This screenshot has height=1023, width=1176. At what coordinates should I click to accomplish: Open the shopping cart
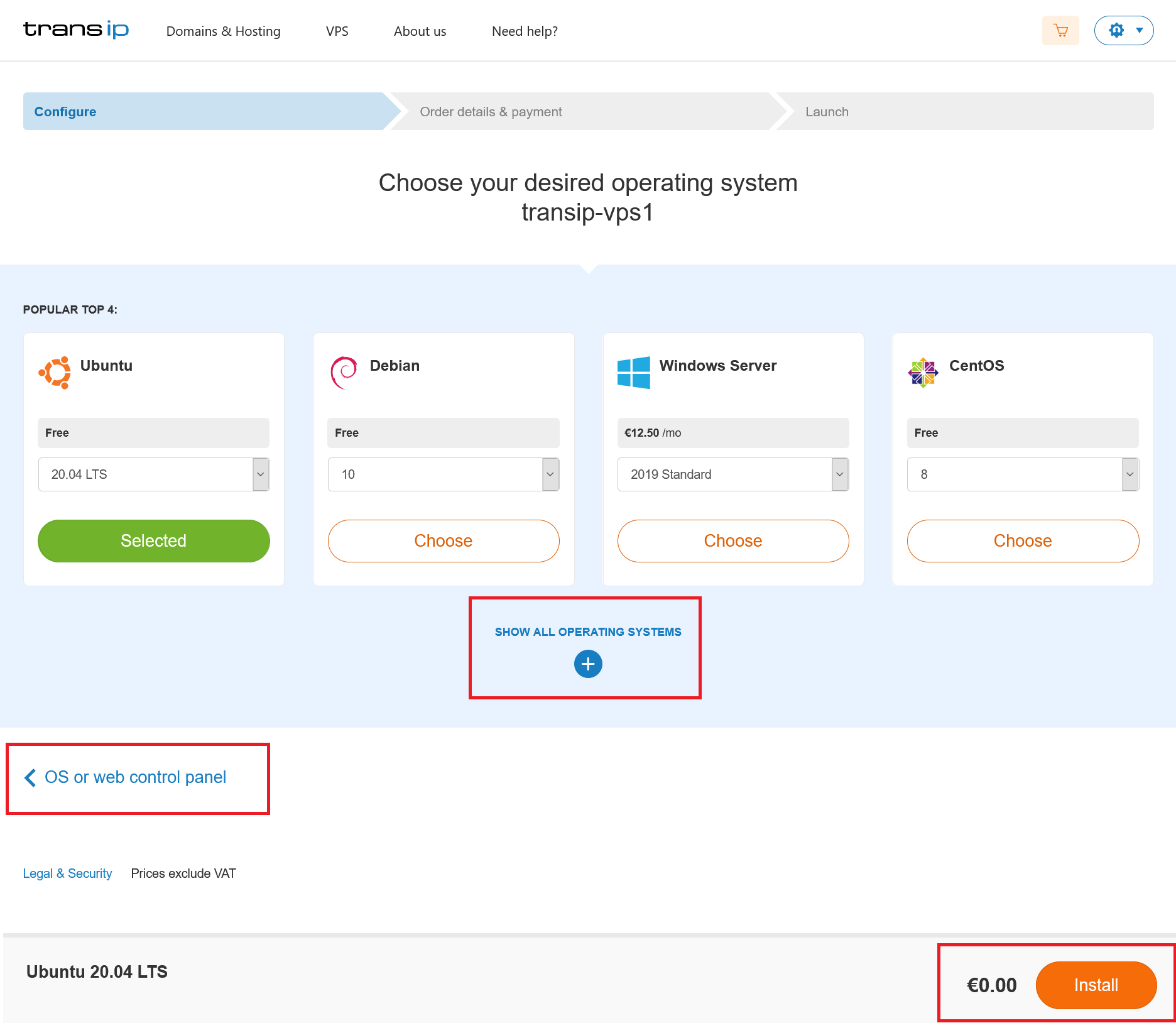(1060, 31)
